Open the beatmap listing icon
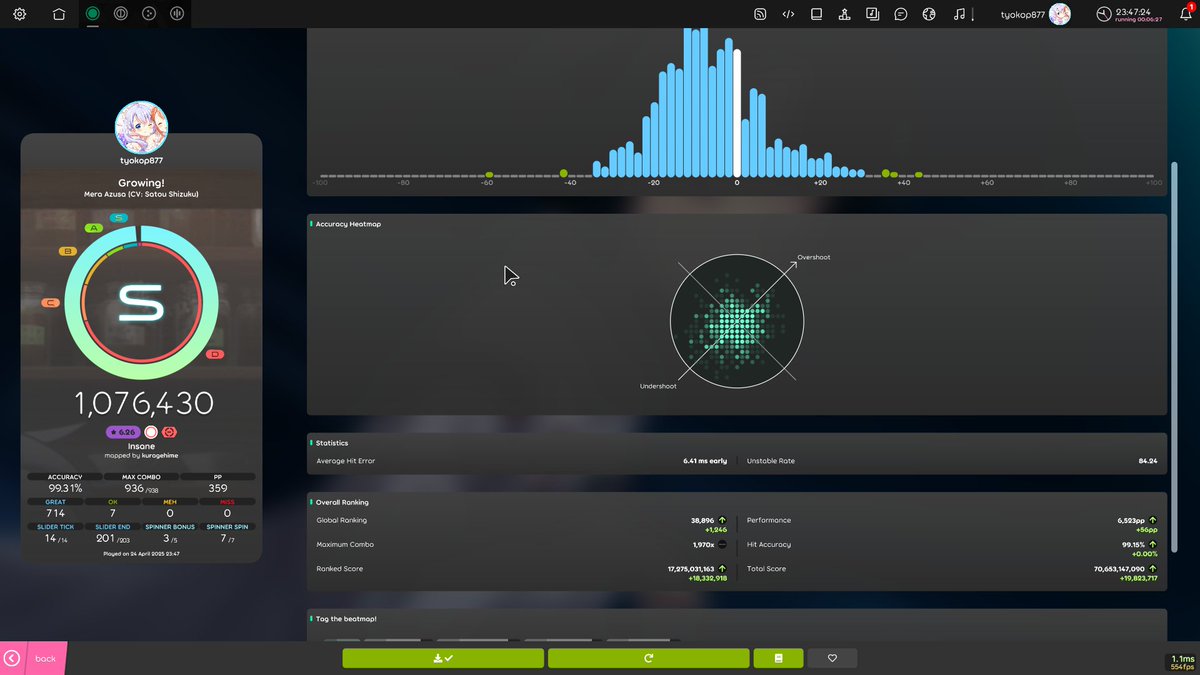Image resolution: width=1200 pixels, height=675 pixels. pos(873,14)
